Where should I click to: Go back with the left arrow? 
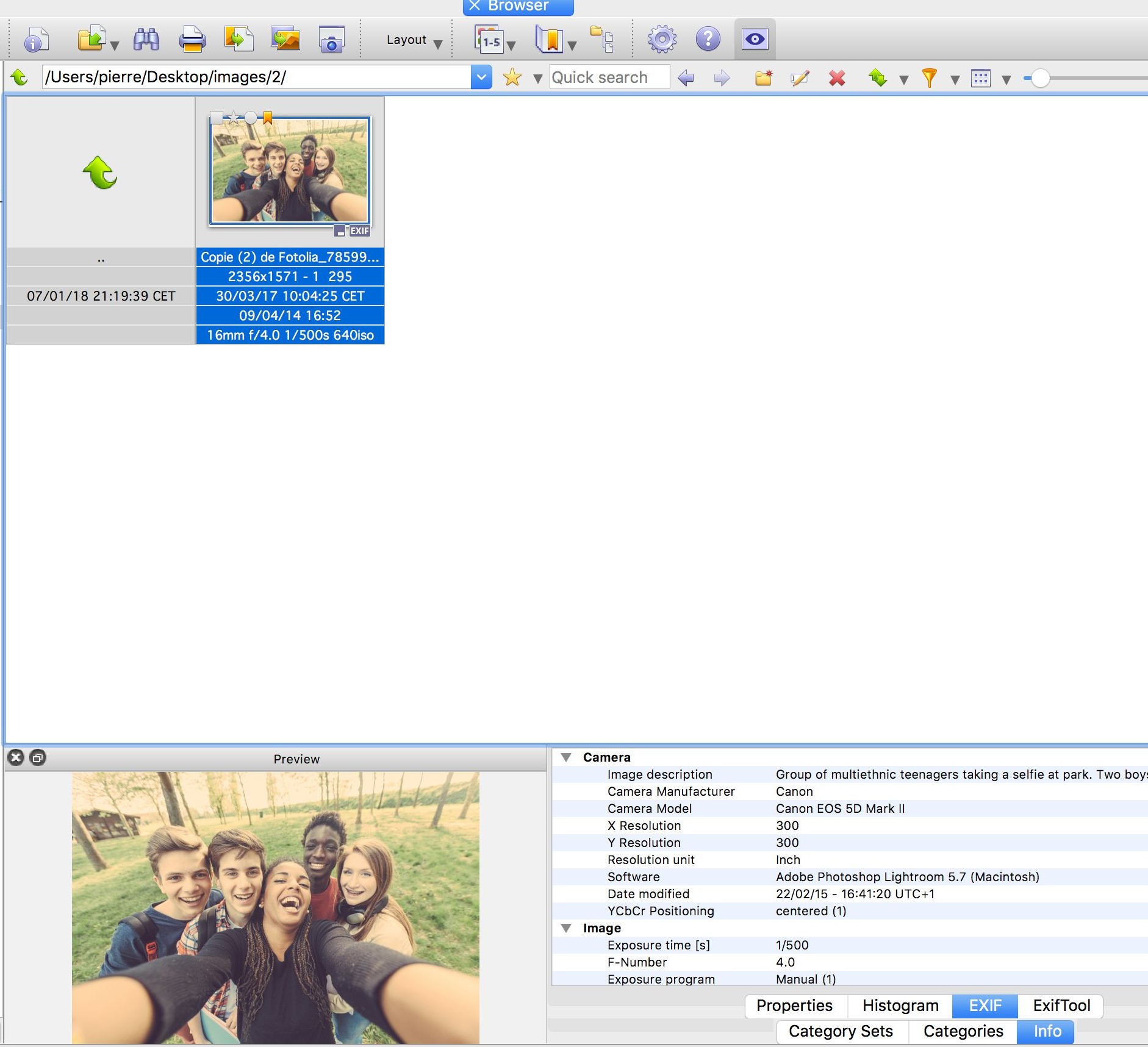[686, 78]
